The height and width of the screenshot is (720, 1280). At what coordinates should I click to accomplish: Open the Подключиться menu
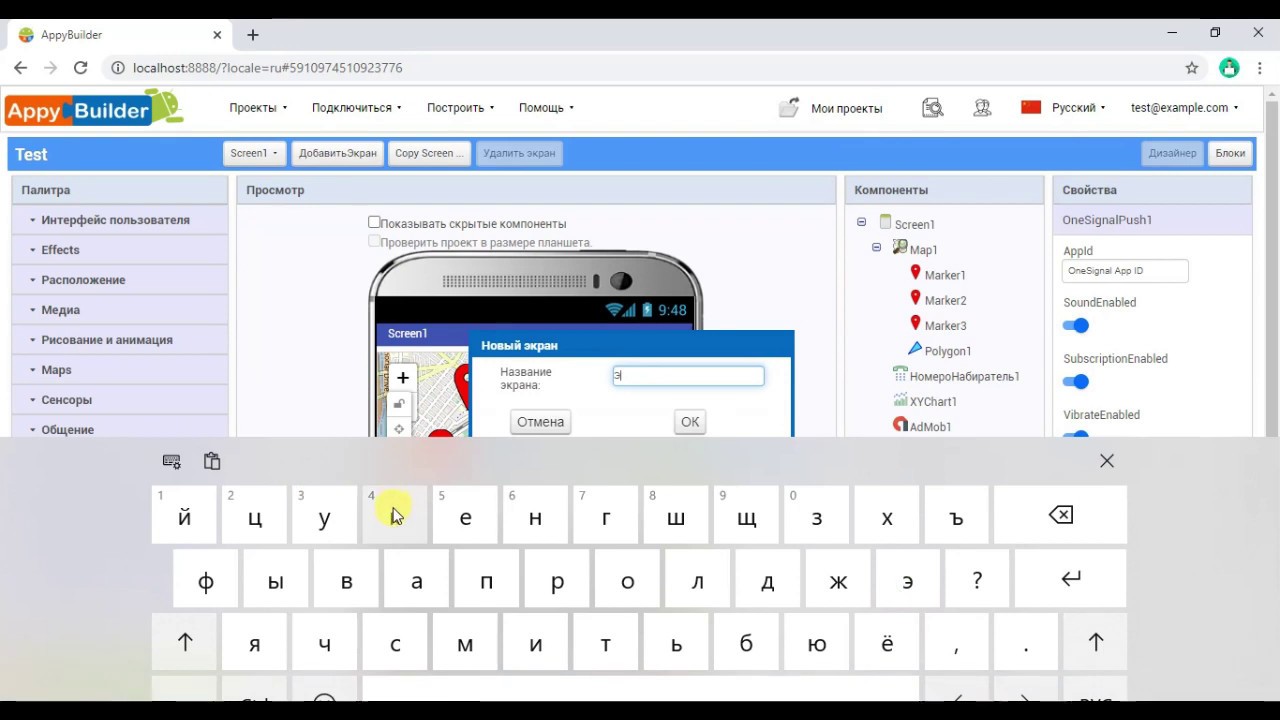pyautogui.click(x=357, y=108)
